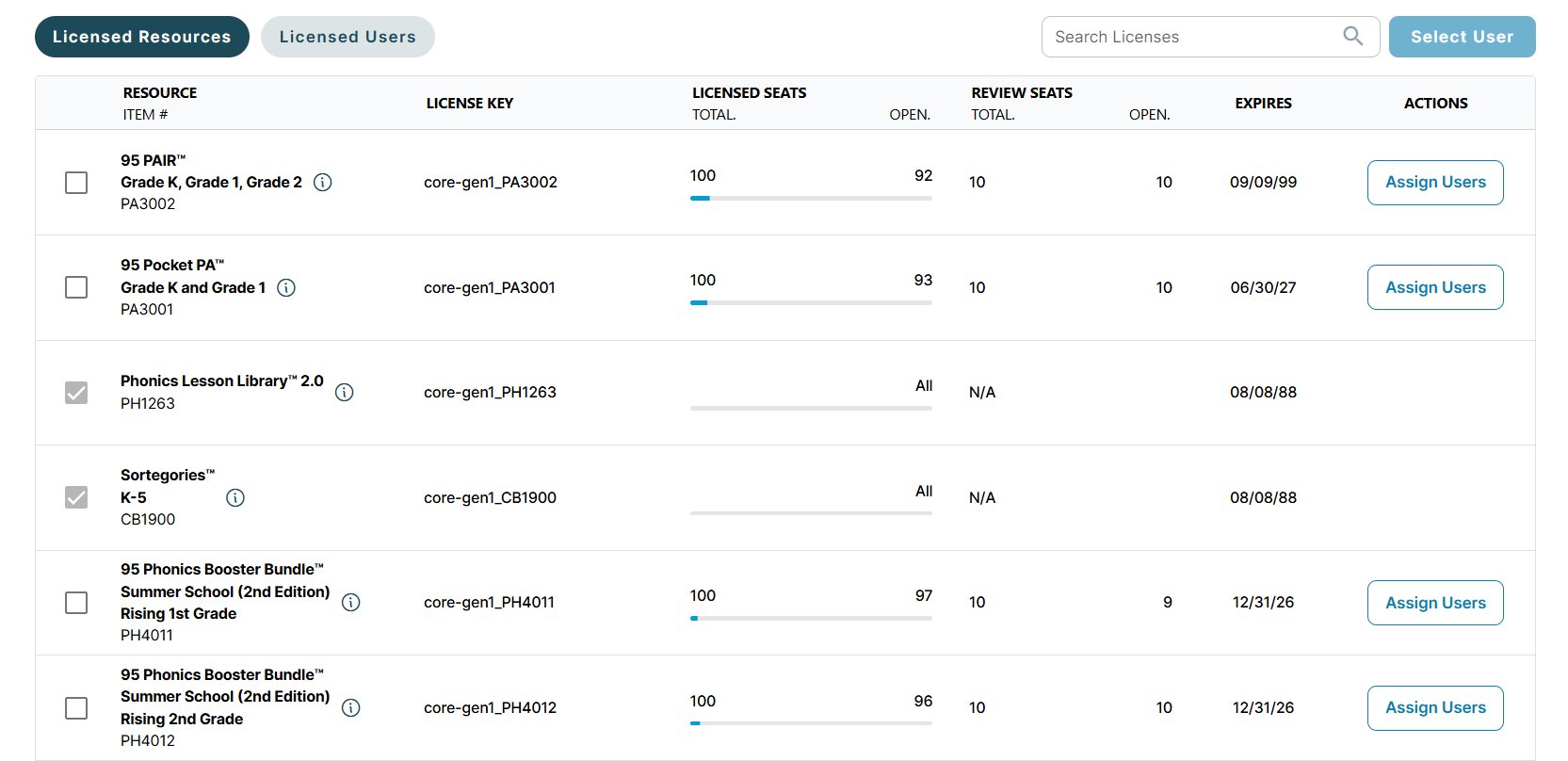The image size is (1568, 761).
Task: Show info for Sortegories K-5
Action: coord(235,497)
